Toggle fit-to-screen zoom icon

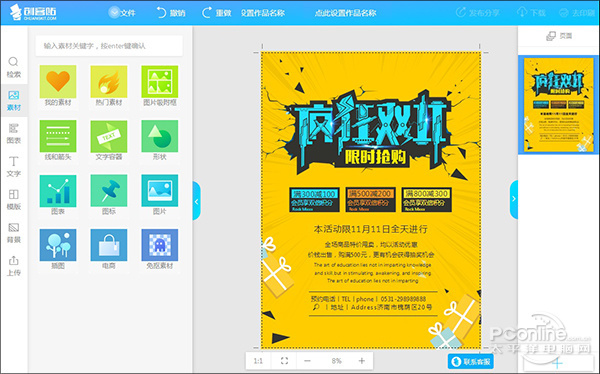284,361
